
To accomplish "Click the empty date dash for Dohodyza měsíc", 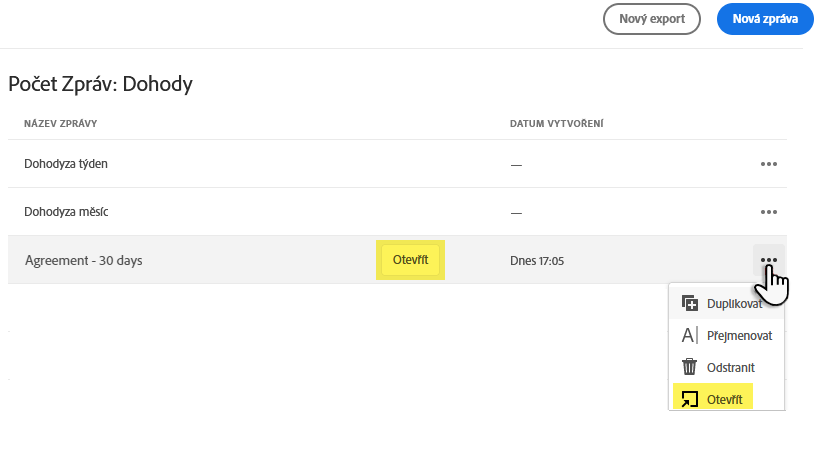I will [516, 213].
